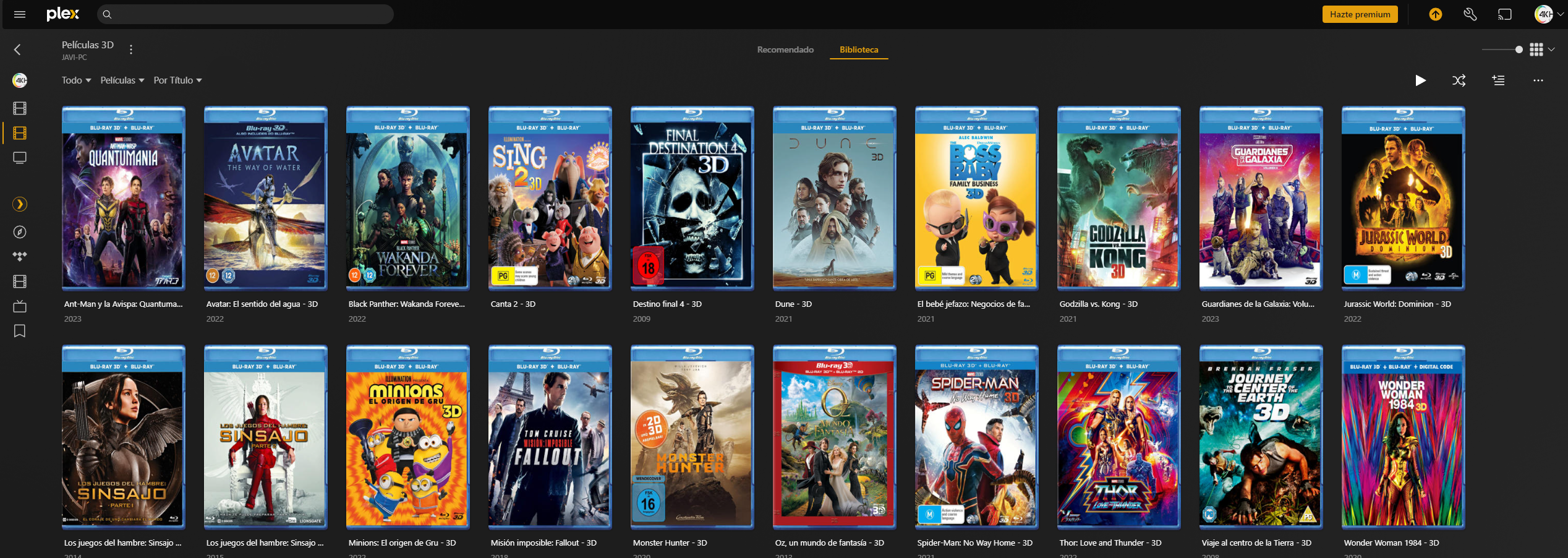
Task: Click title link Godzilla vs. Kong - 3D
Action: tap(1099, 304)
